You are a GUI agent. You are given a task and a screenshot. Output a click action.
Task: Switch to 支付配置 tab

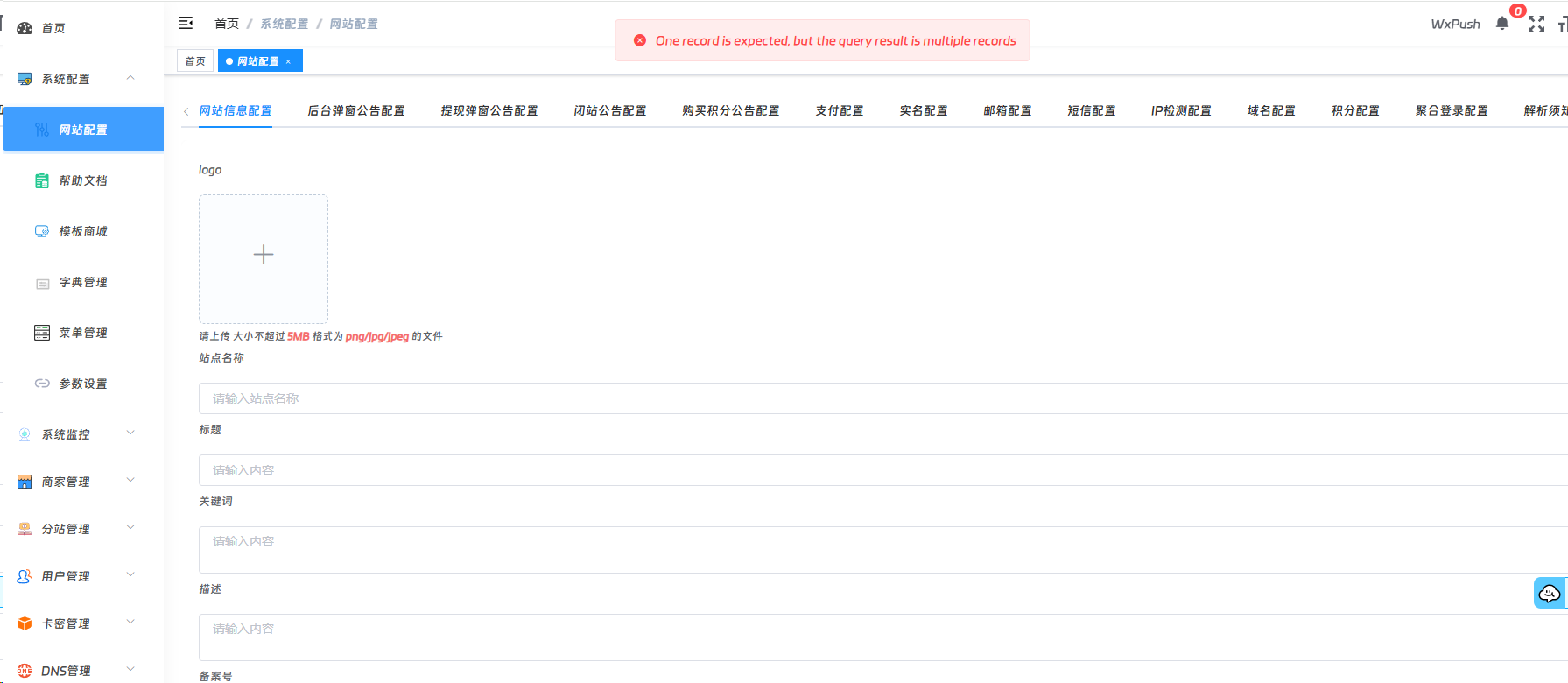pyautogui.click(x=840, y=110)
